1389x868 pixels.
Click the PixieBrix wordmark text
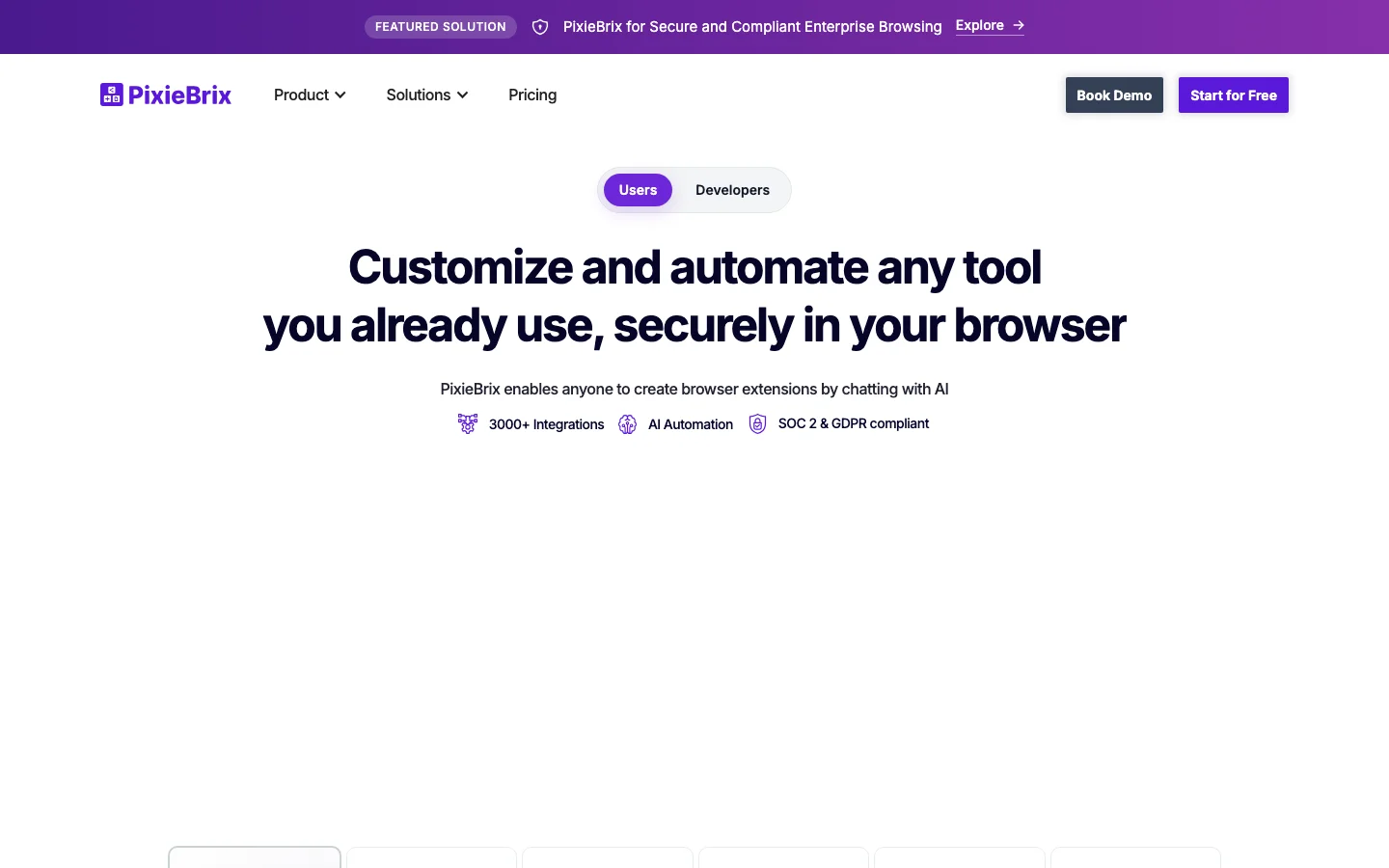click(179, 95)
